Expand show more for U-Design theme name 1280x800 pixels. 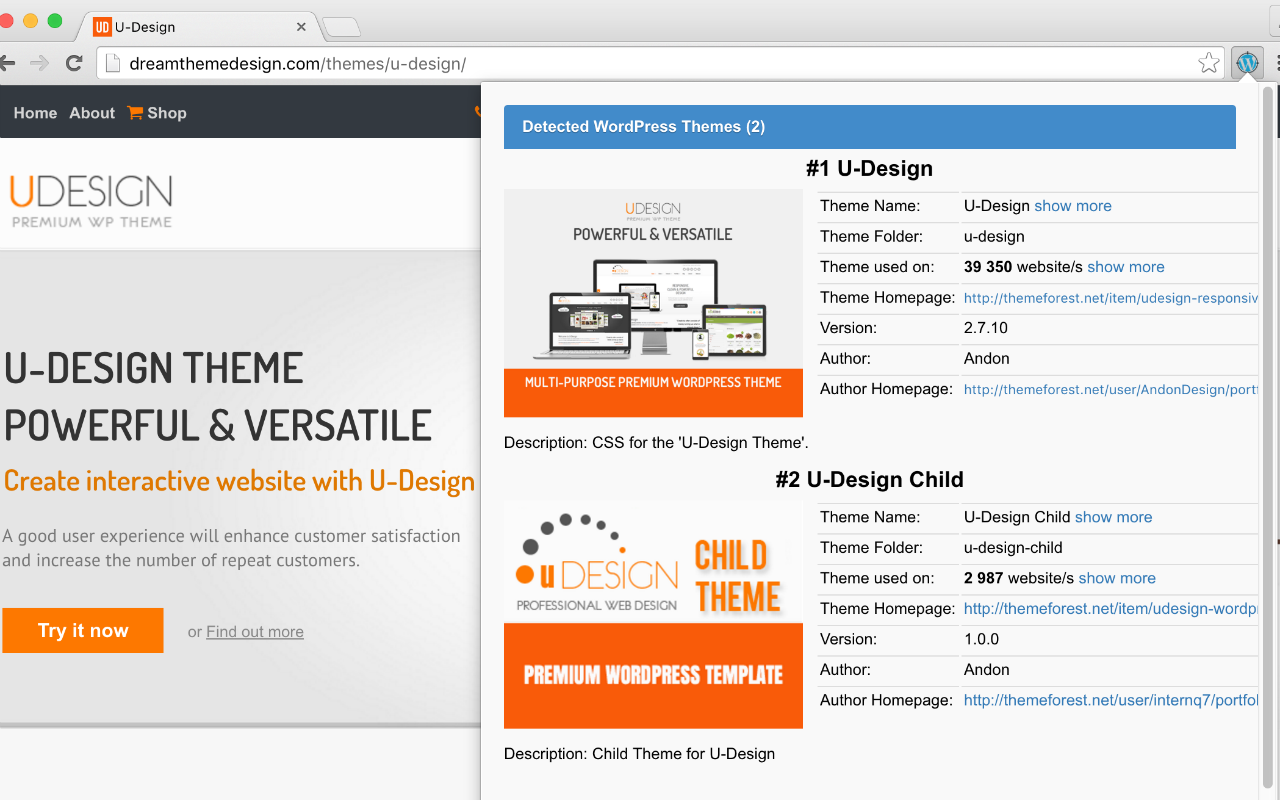(x=1072, y=205)
